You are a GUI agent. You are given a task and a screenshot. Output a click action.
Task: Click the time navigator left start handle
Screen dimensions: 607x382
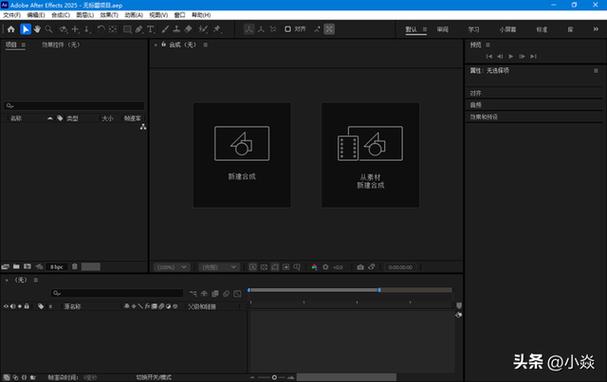[x=249, y=290]
